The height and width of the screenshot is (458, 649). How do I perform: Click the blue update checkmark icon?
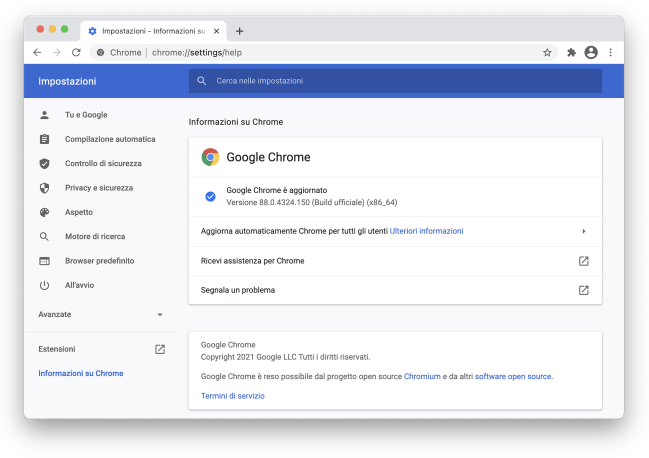210,197
